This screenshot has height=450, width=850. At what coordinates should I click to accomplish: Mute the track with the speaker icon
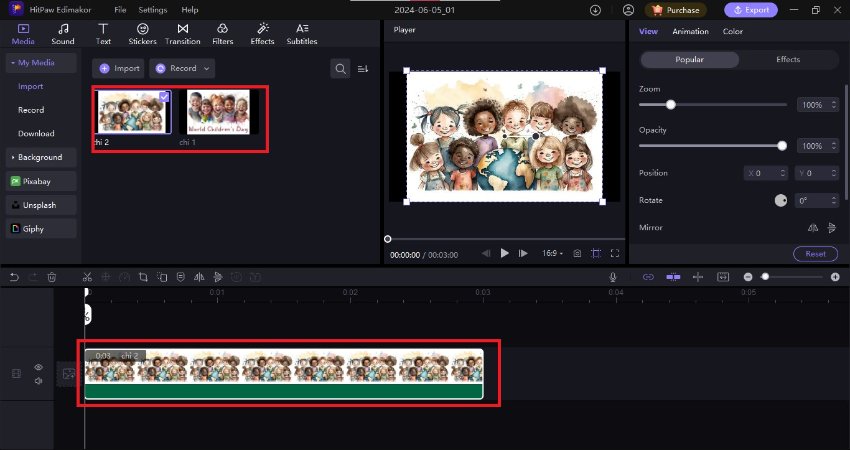click(38, 381)
